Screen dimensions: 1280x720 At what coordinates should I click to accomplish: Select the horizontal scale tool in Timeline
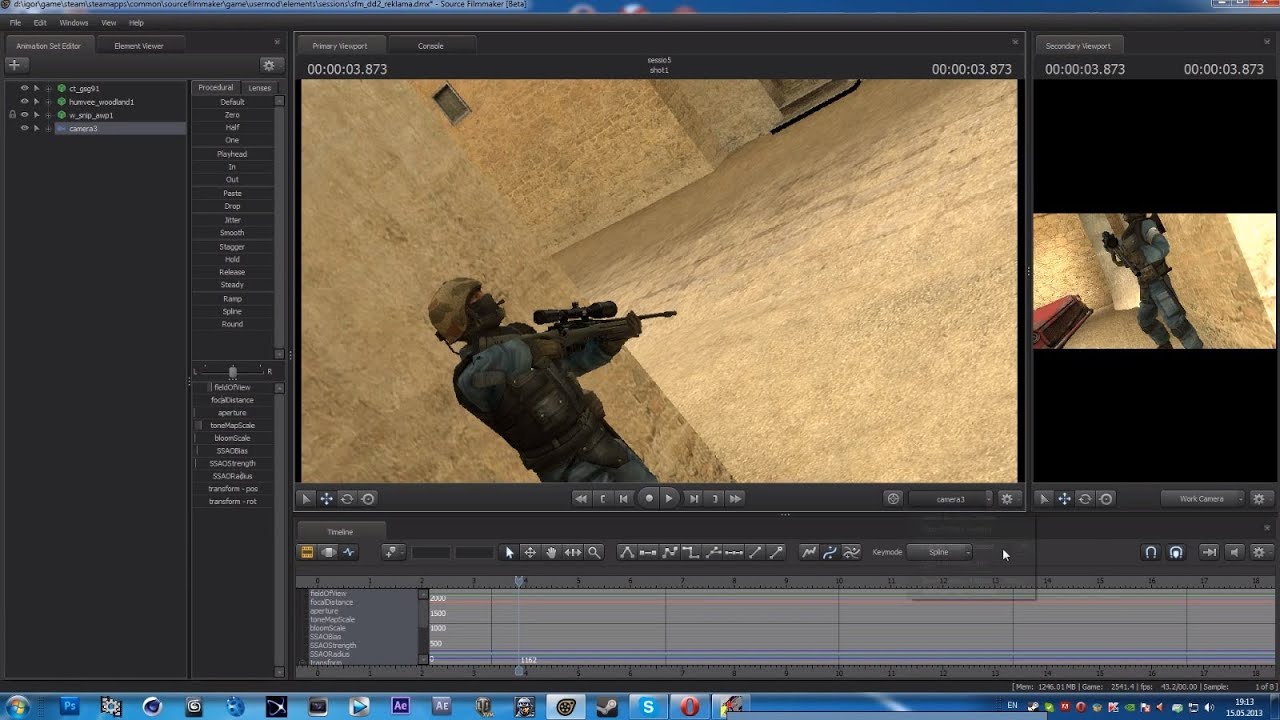coord(573,552)
